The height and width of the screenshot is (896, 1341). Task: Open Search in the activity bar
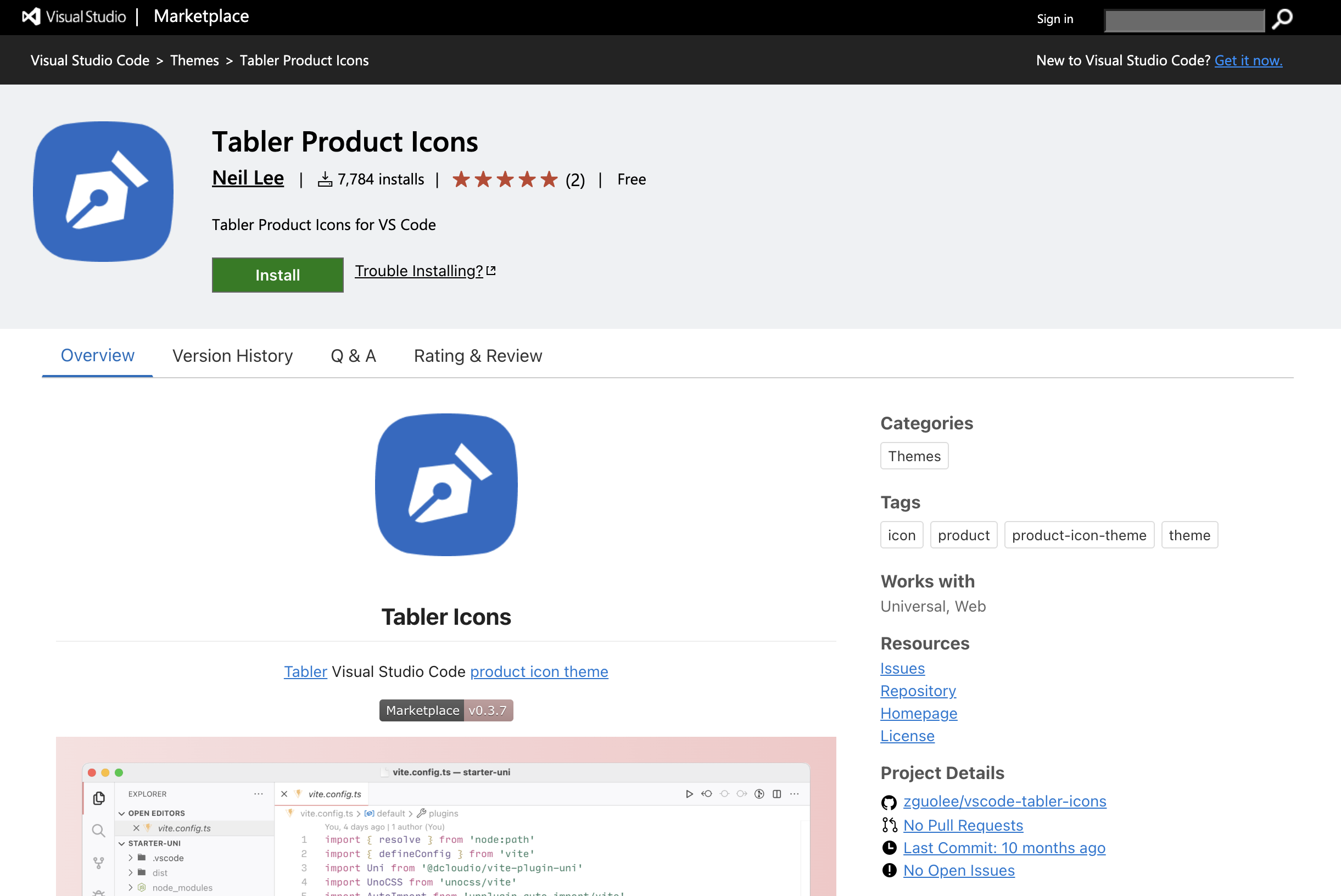coord(99,830)
